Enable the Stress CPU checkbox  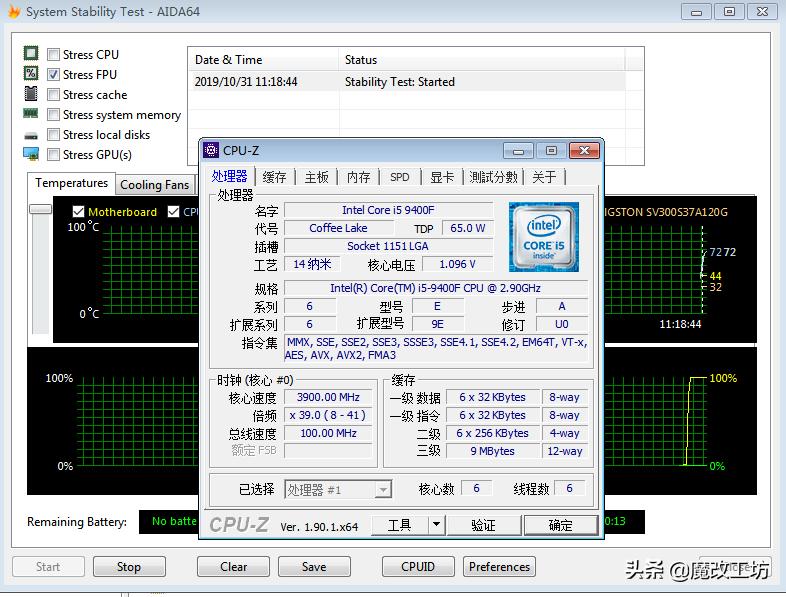[54, 55]
